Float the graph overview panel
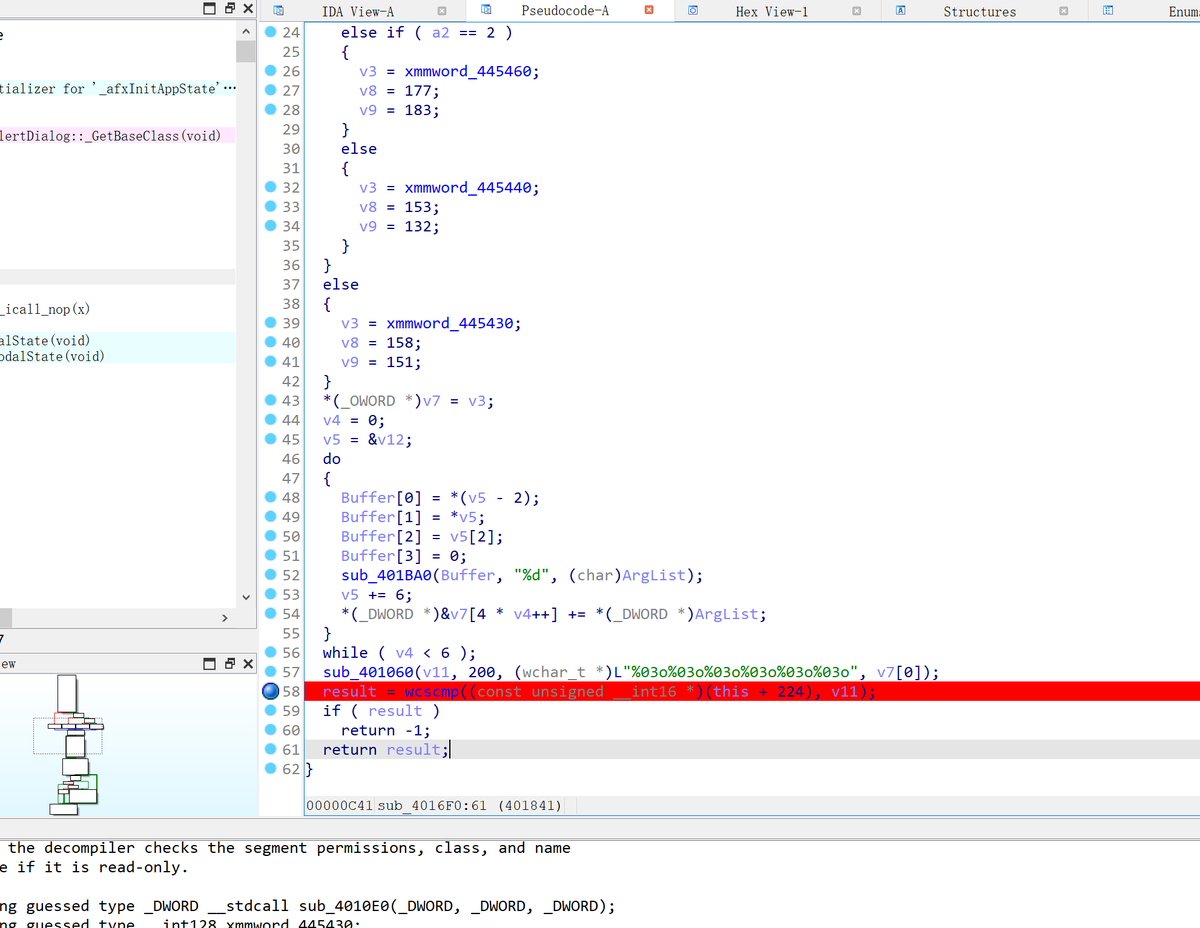1200x928 pixels. (x=229, y=663)
